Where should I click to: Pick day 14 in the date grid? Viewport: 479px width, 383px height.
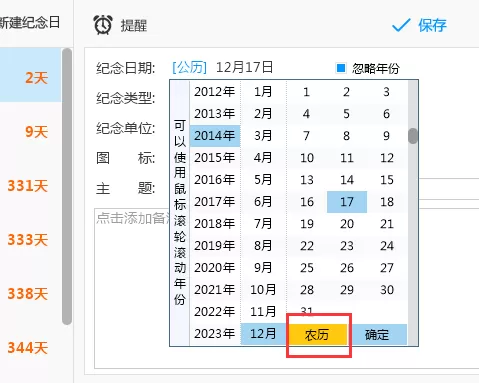pos(347,180)
